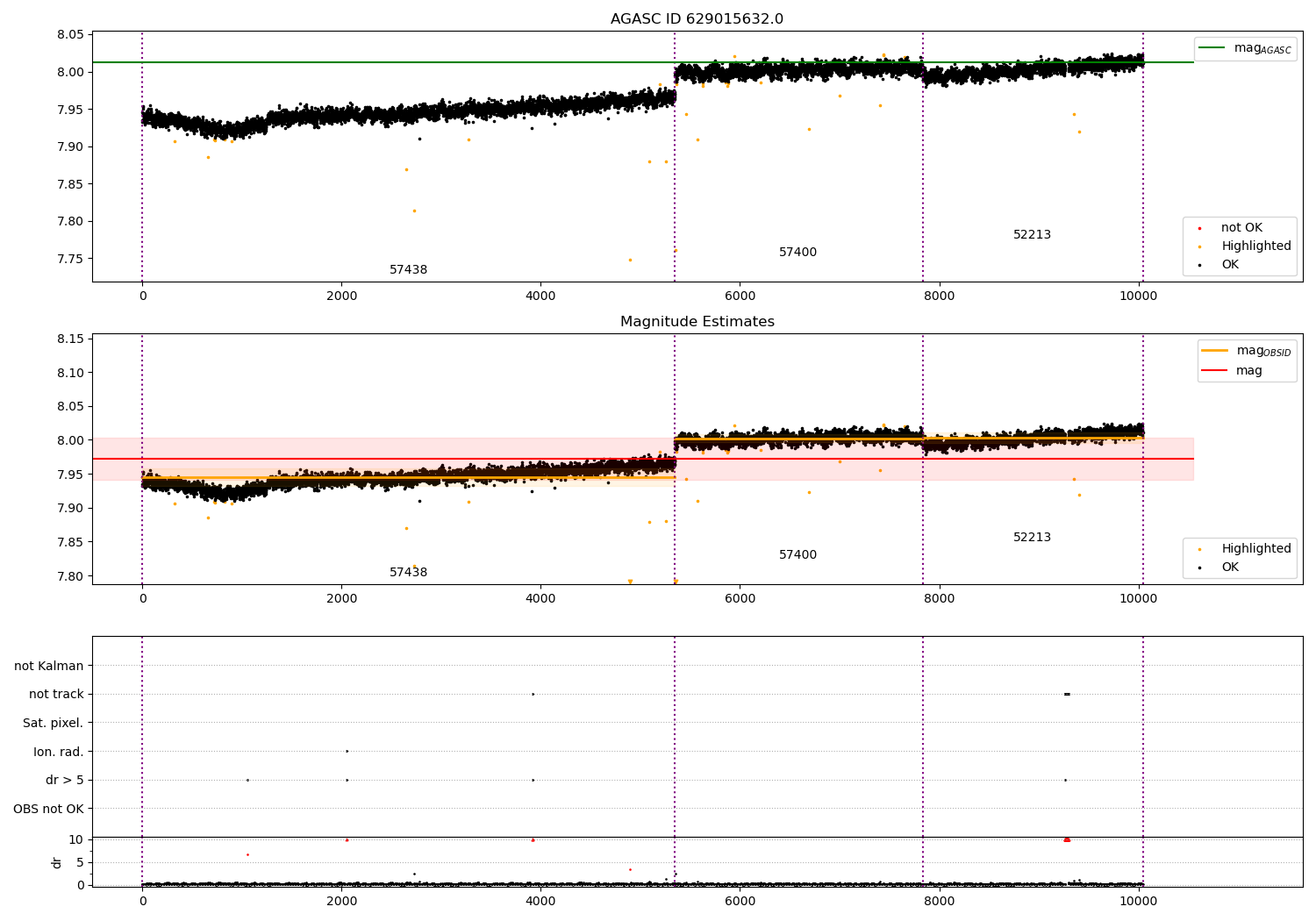This screenshot has height=921, width=1316.
Task: Click the 10000 x-axis tick under the flags plot
Action: tap(1139, 901)
